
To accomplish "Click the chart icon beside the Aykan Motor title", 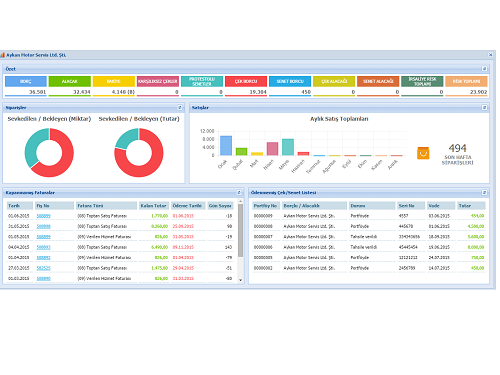I will pos(2,55).
